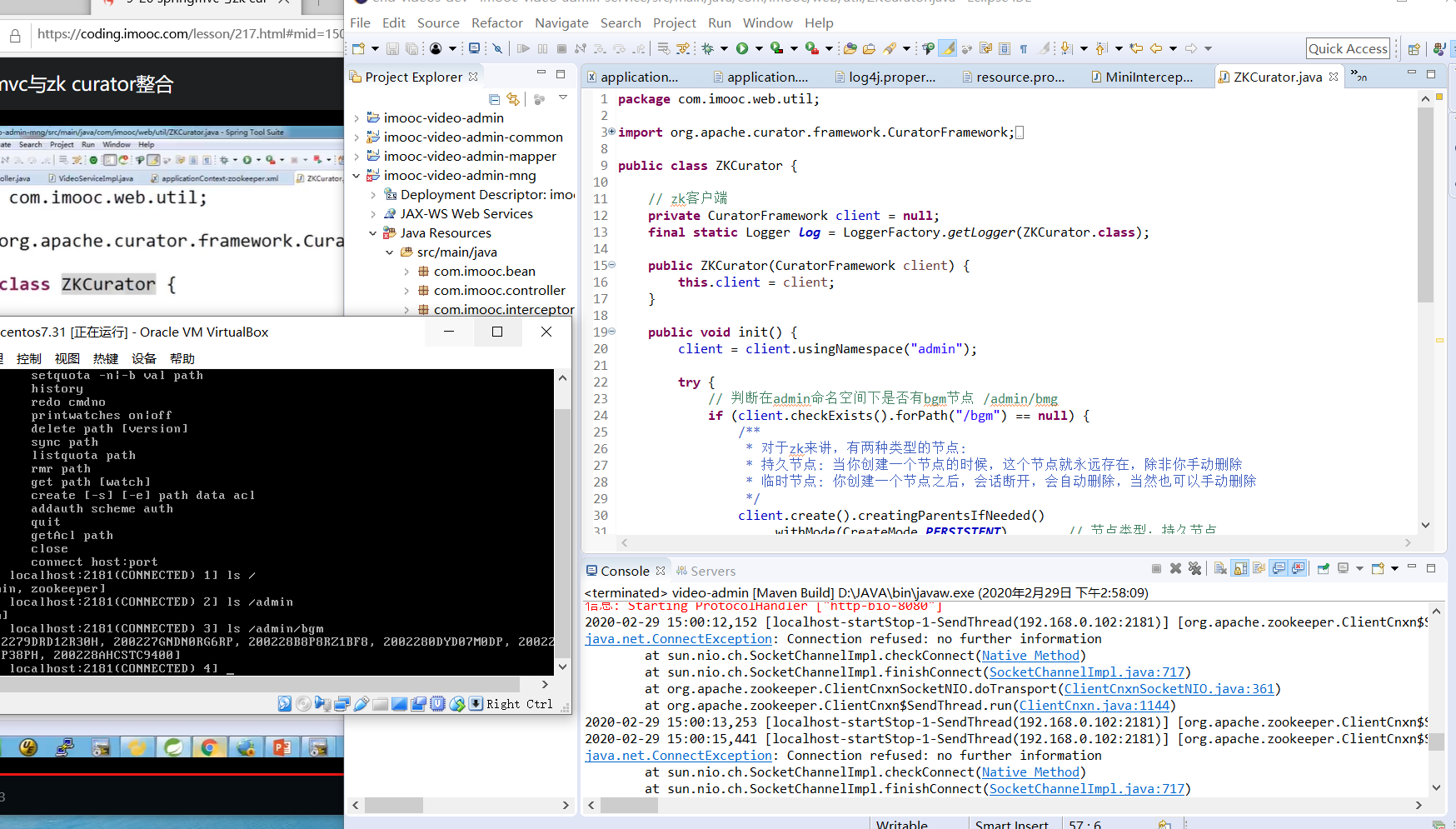Click the Skip All Breakpoints icon
Screen dimensions: 1456x829
(497, 48)
